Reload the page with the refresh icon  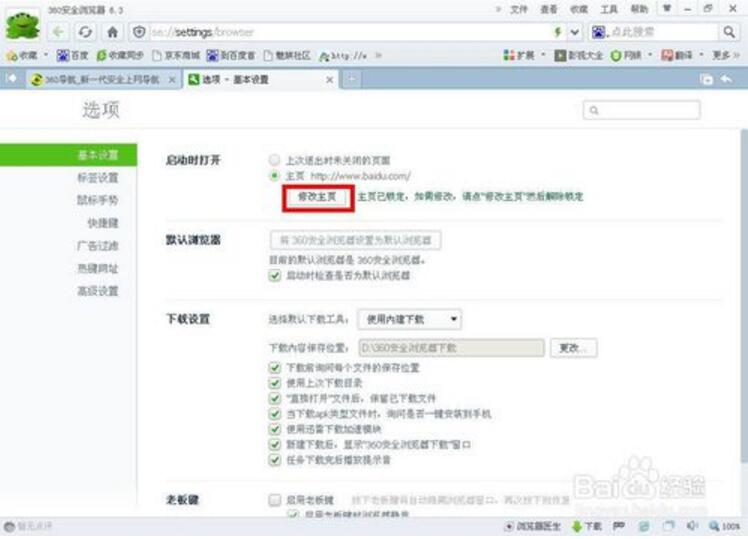[85, 32]
